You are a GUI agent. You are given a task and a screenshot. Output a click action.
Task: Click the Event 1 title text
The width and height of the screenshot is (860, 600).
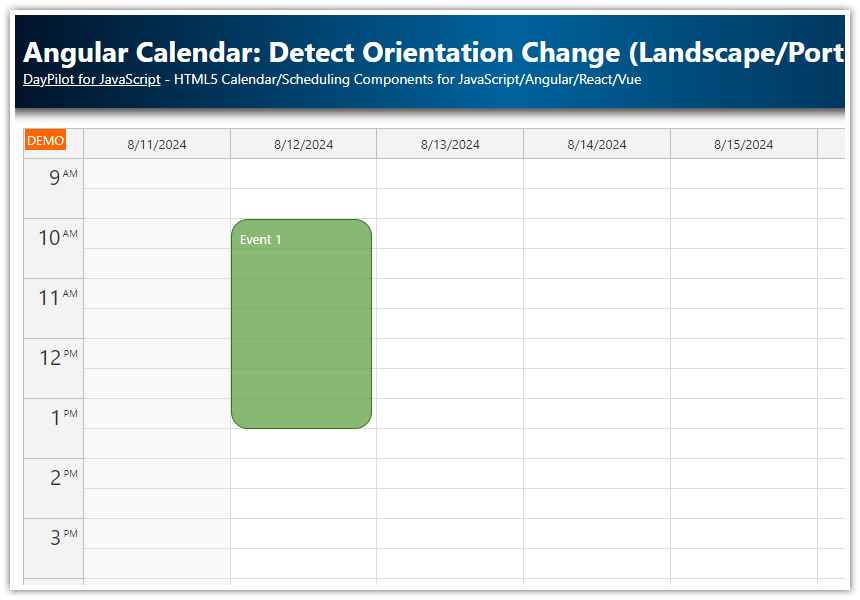coord(261,239)
